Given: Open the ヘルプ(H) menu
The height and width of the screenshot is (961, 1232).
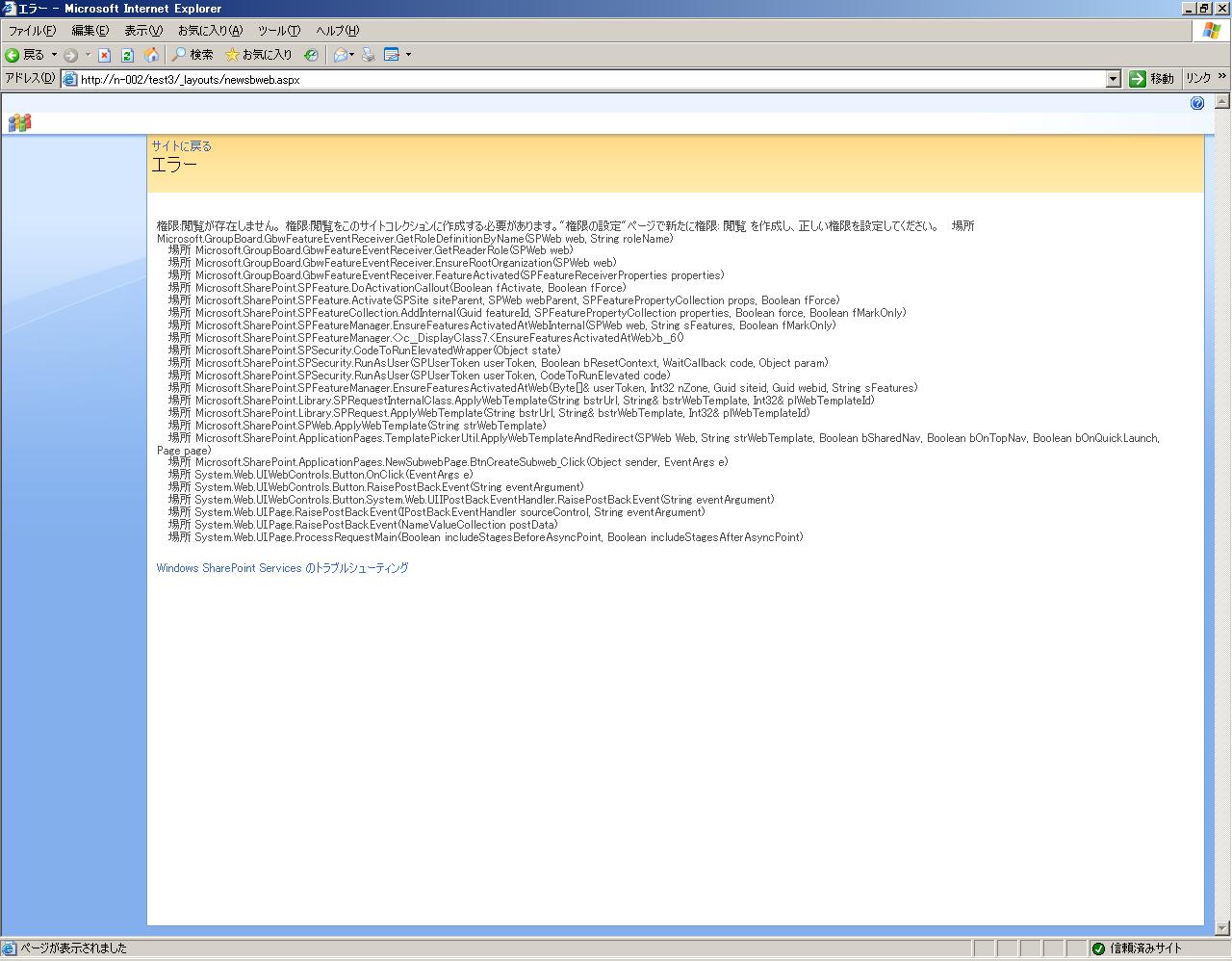Looking at the screenshot, I should (x=337, y=31).
